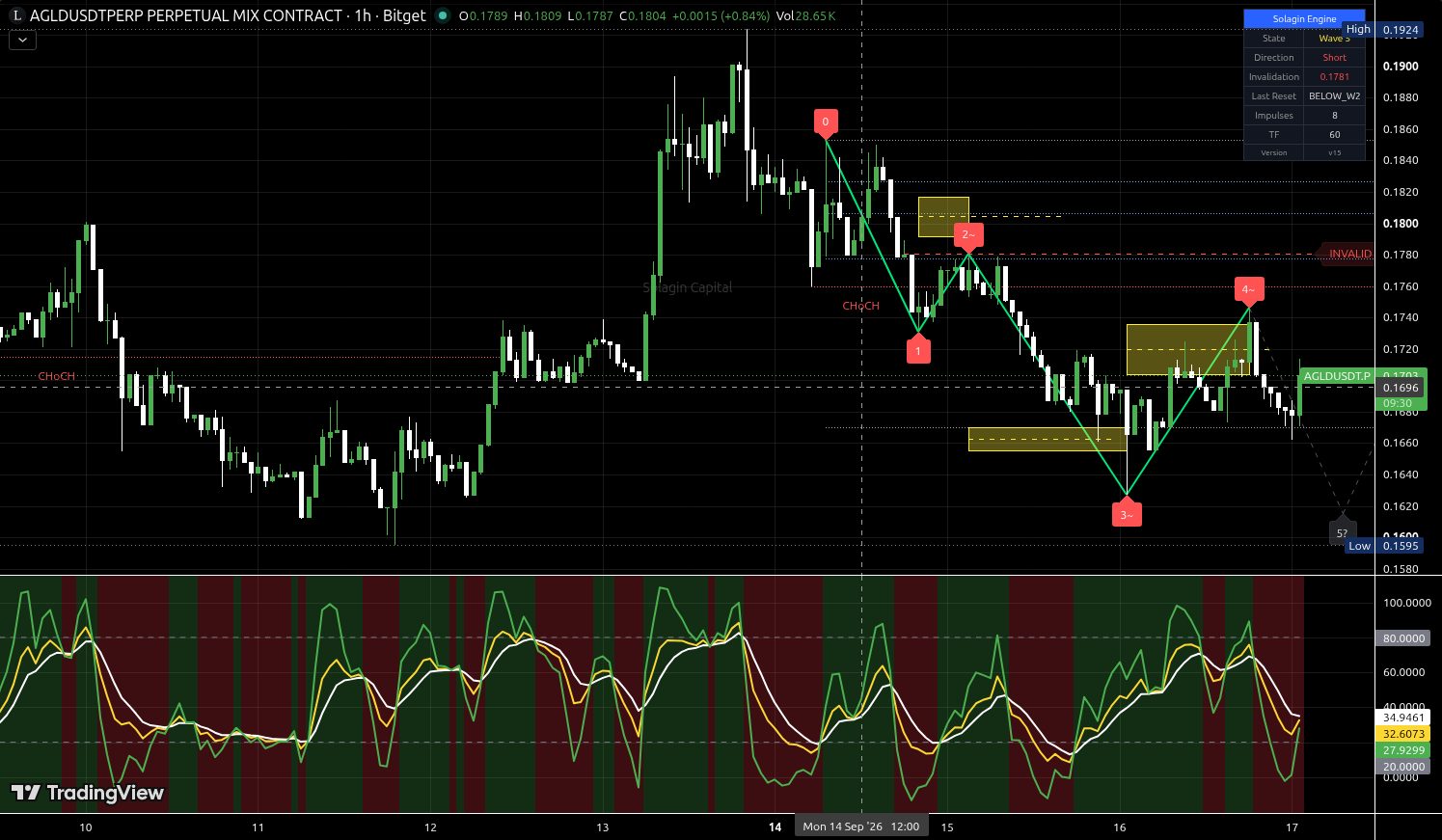Click the BELOW_W2 last reset value
This screenshot has height=840, width=1442.
tap(1335, 96)
